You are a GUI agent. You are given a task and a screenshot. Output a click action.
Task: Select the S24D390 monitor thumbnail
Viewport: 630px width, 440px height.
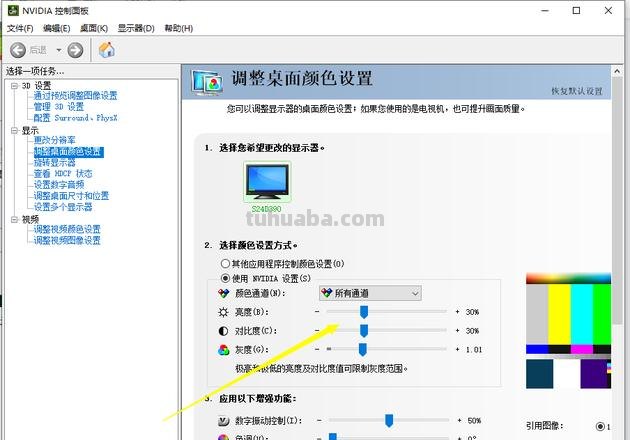(267, 182)
